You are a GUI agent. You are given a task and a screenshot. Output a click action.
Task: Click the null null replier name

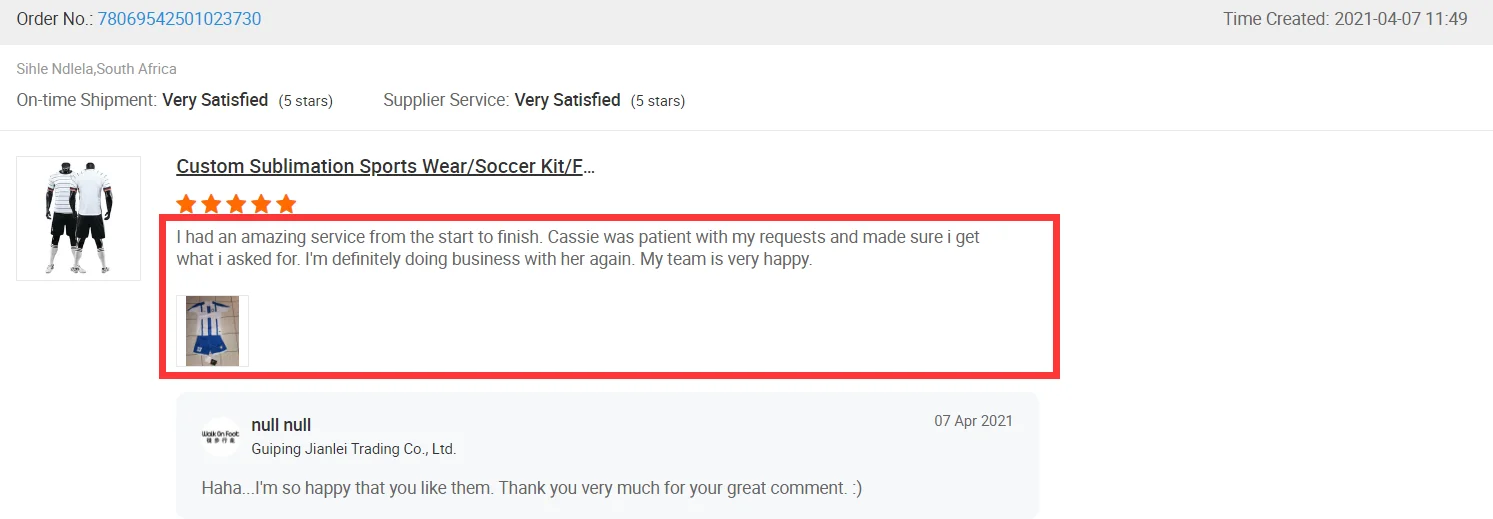pyautogui.click(x=281, y=425)
